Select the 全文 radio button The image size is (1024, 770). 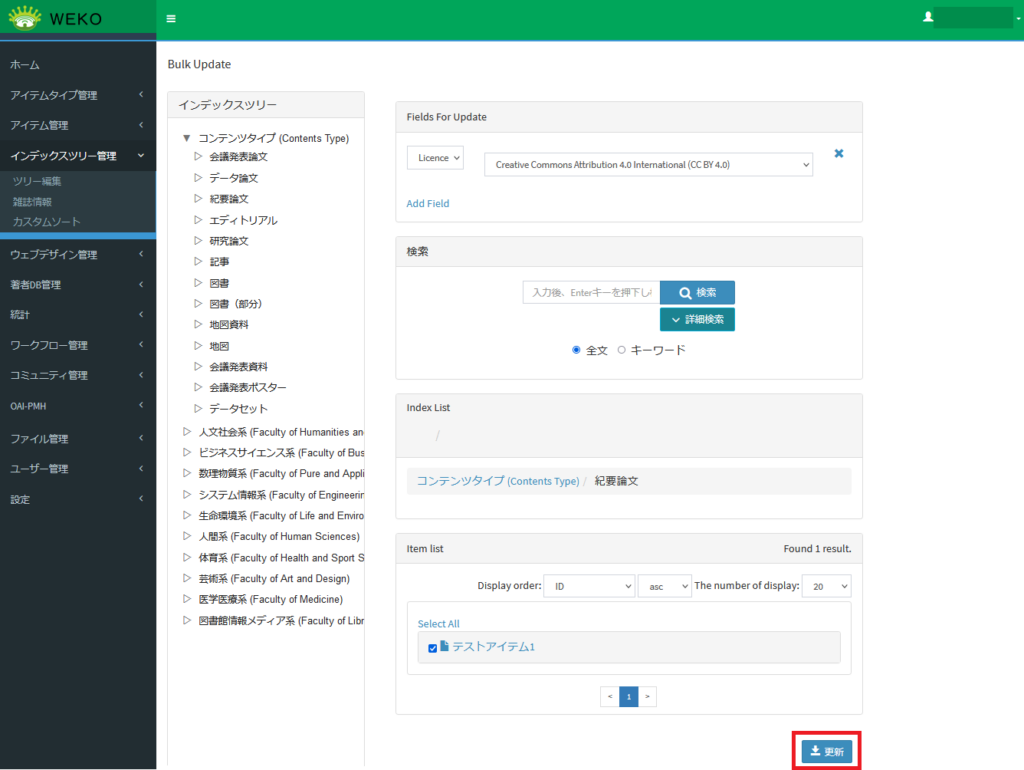click(576, 350)
